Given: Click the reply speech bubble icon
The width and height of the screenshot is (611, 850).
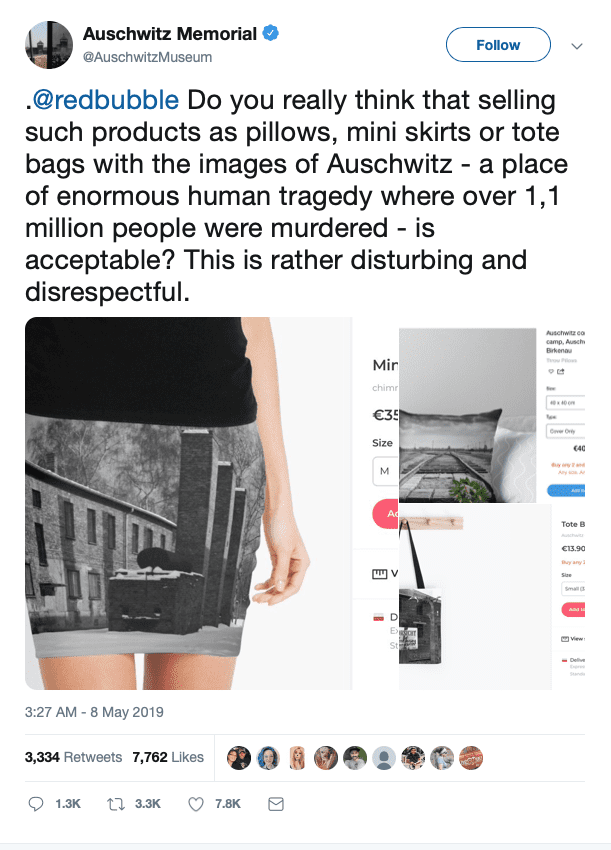Looking at the screenshot, I should [x=36, y=804].
